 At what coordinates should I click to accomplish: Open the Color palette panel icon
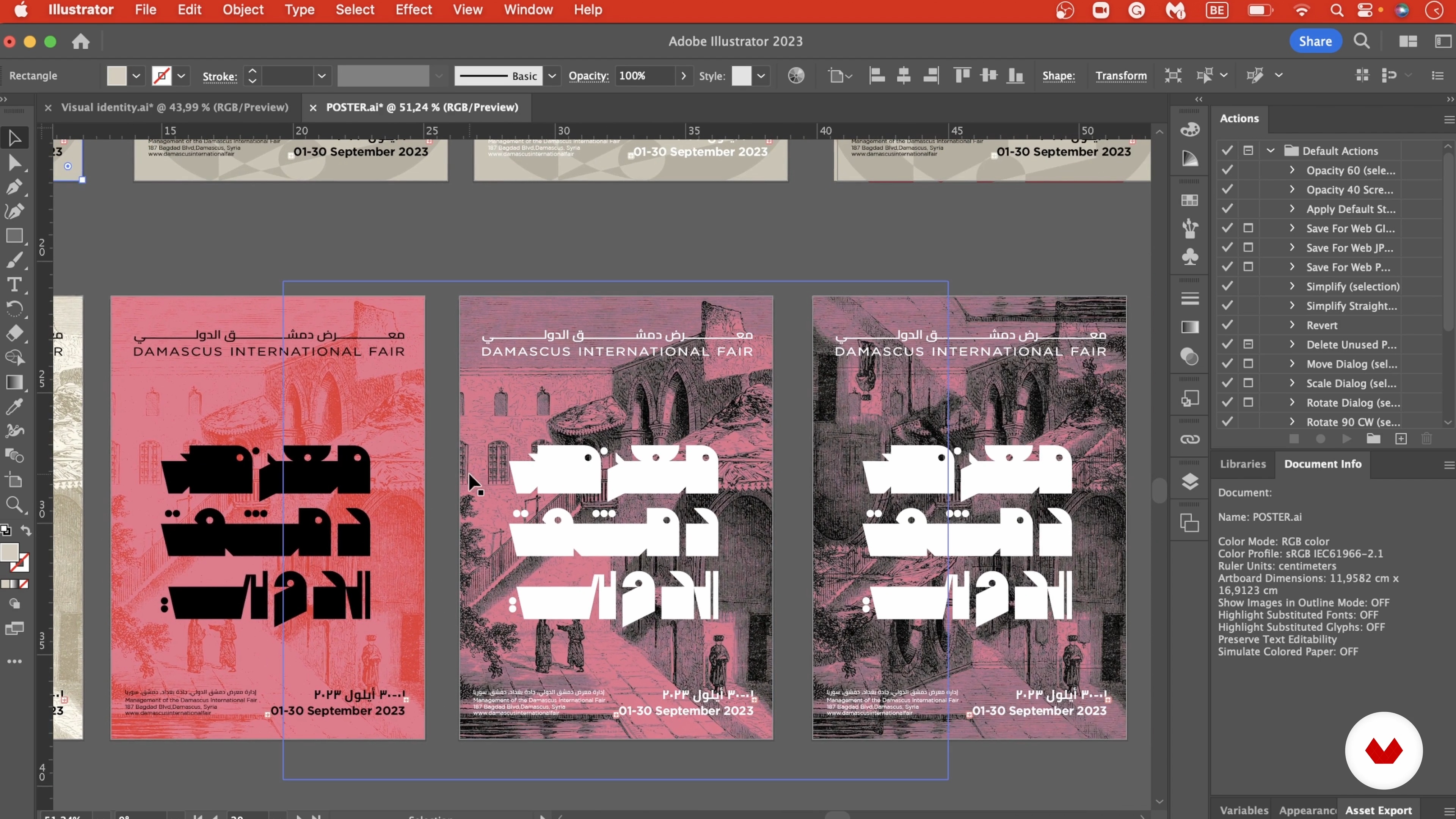[x=1190, y=129]
